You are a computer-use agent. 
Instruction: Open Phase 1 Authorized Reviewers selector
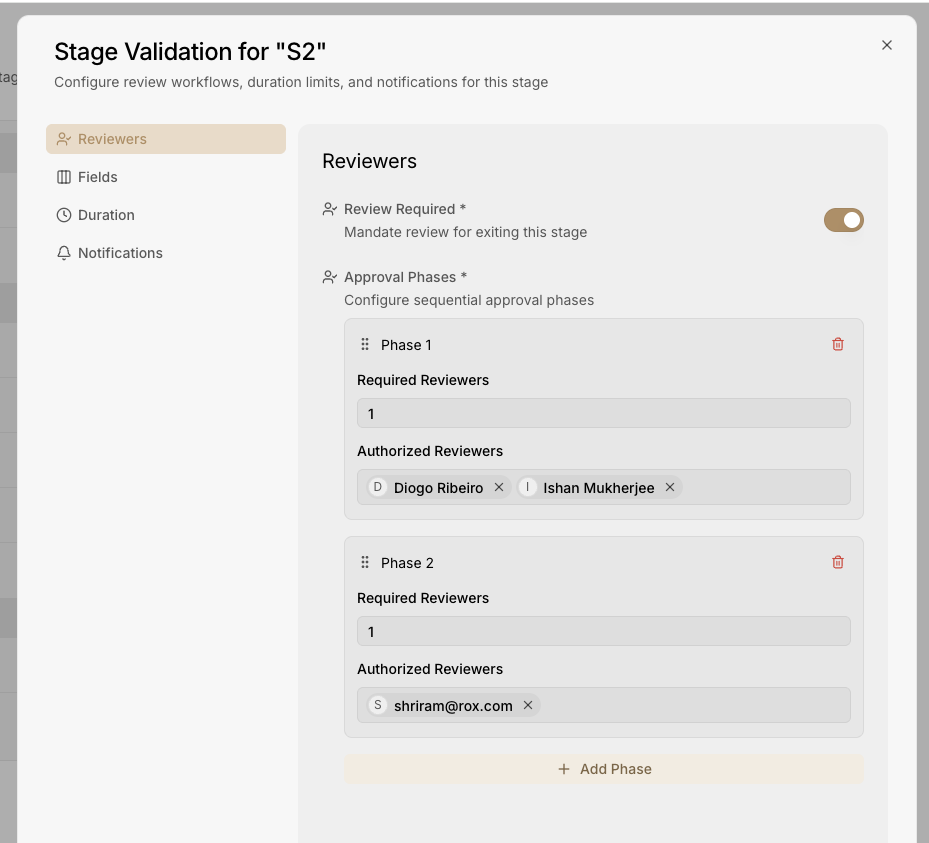point(765,488)
